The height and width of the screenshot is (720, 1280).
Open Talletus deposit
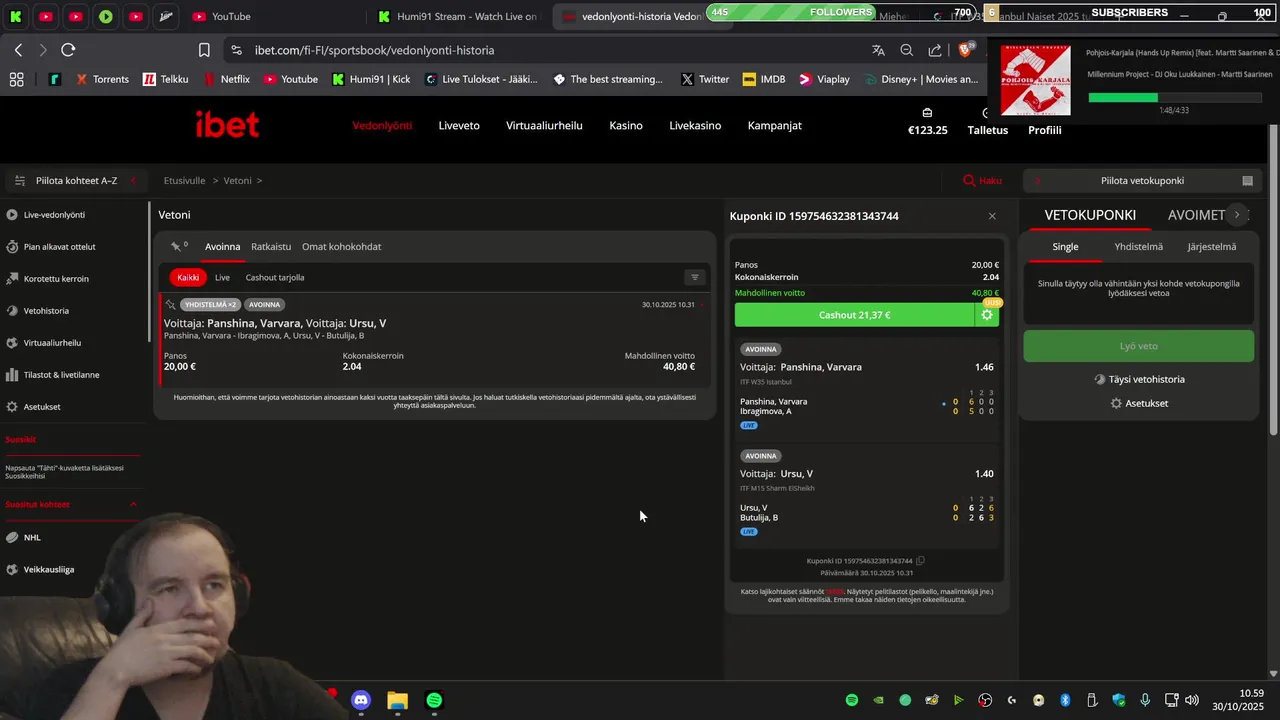[x=988, y=122]
